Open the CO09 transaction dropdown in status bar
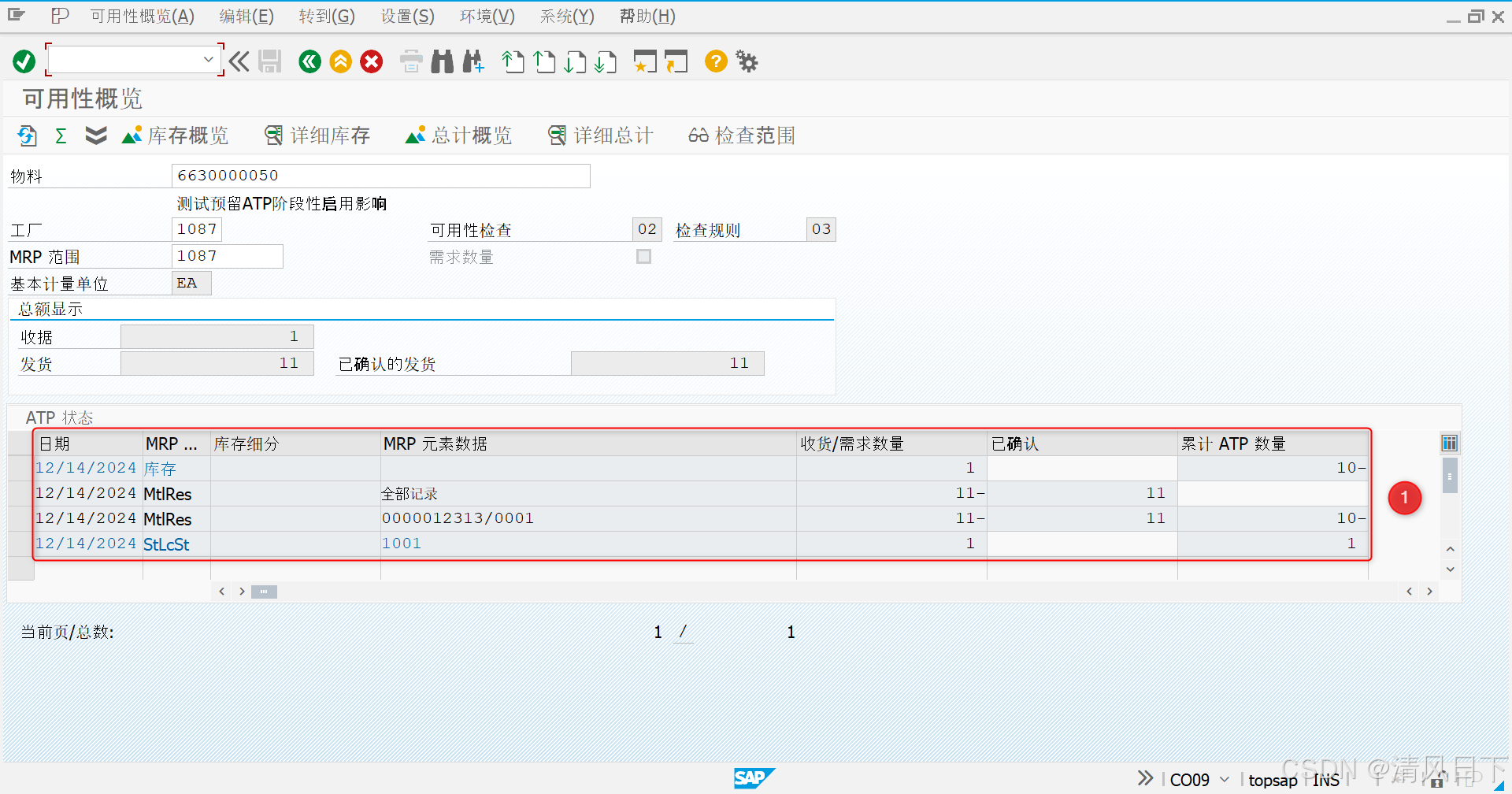The height and width of the screenshot is (794, 1512). click(x=1223, y=779)
